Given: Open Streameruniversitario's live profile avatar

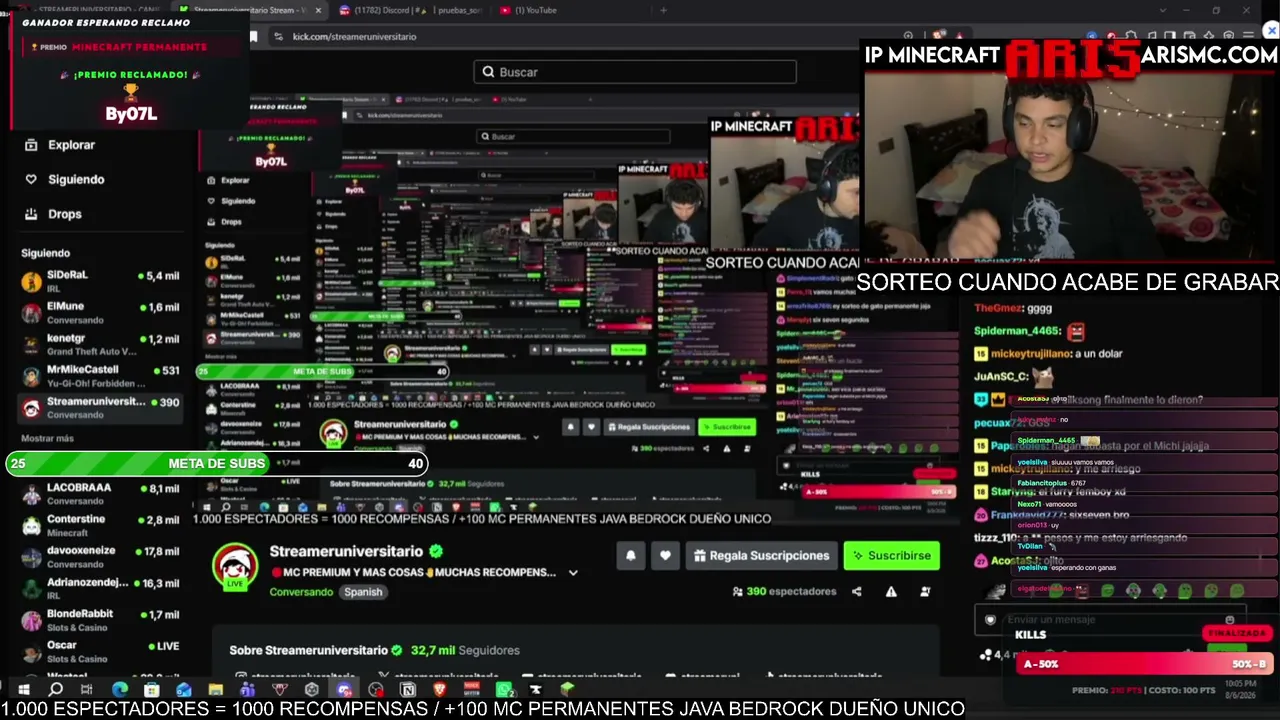Looking at the screenshot, I should pyautogui.click(x=236, y=566).
